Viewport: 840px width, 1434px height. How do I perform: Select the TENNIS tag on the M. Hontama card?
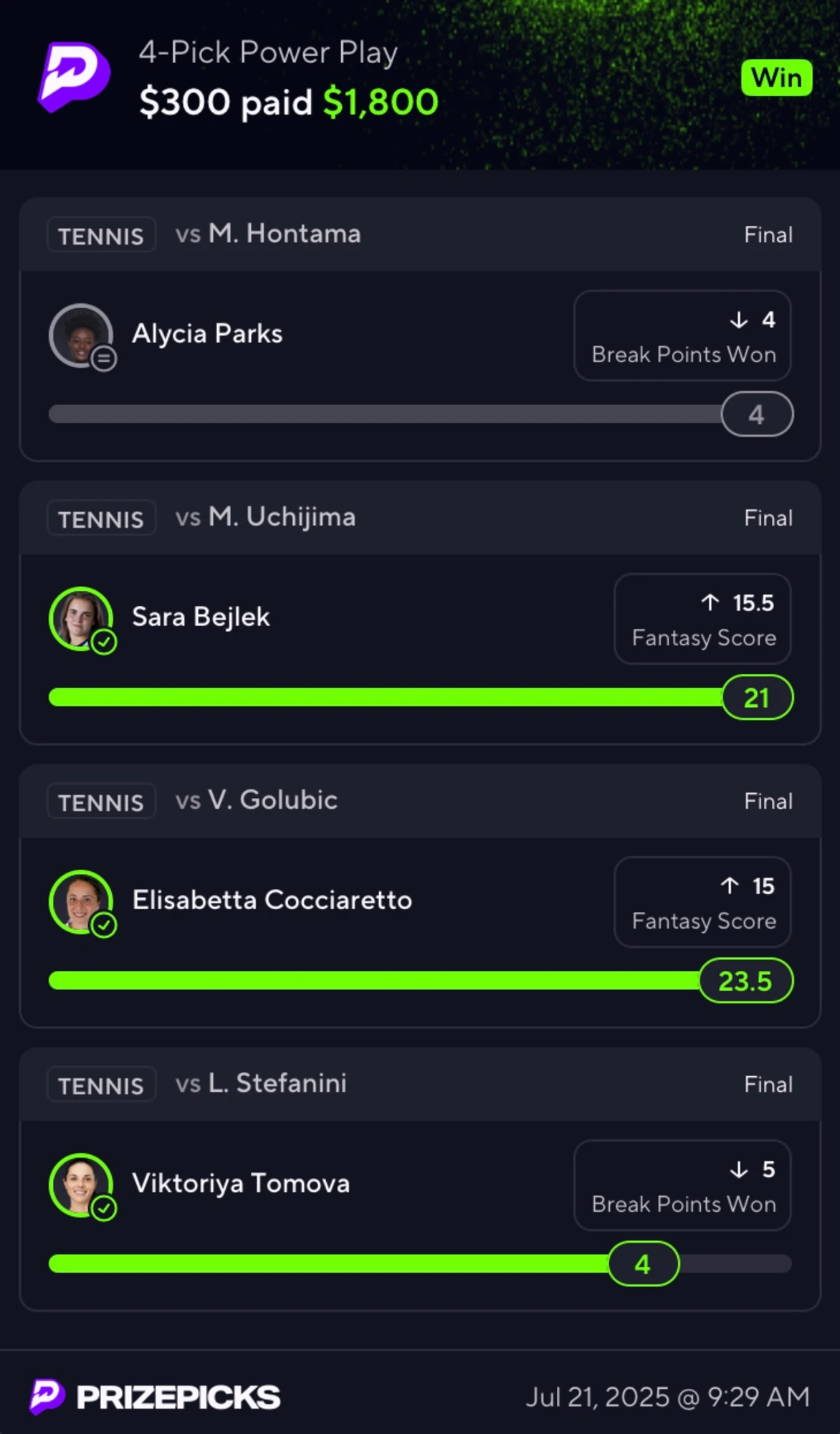tap(101, 235)
